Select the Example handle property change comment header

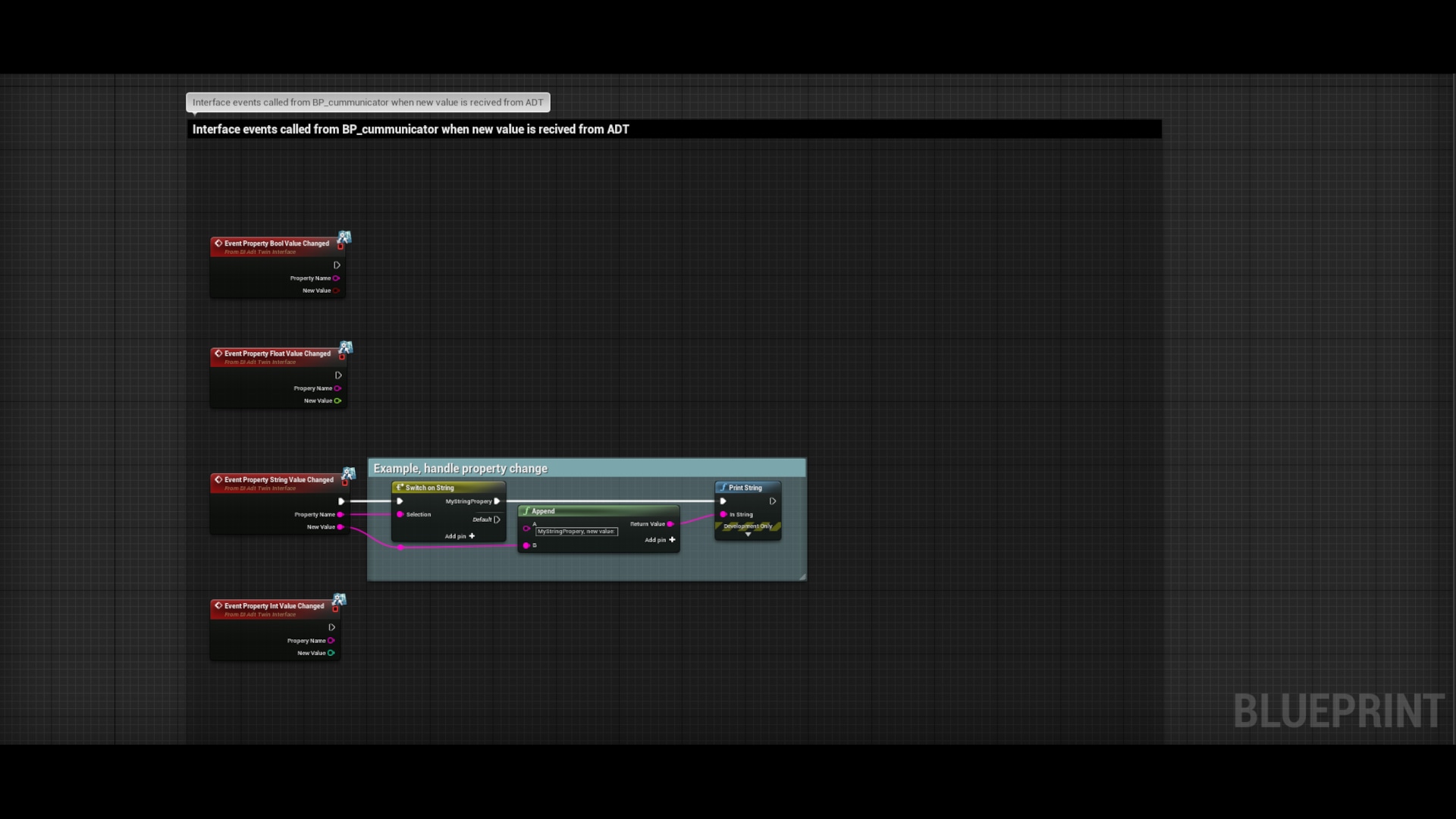click(461, 469)
